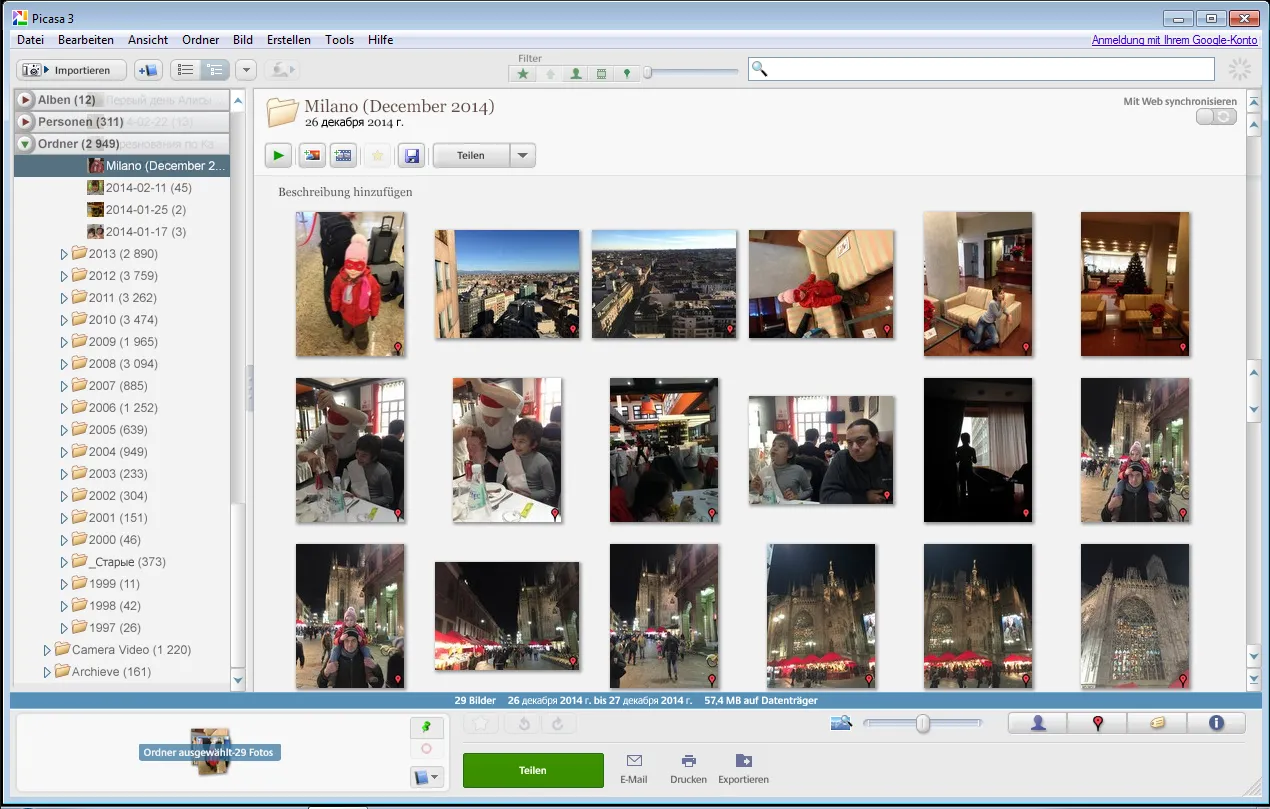
Task: Print photos with Drucken
Action: click(689, 769)
